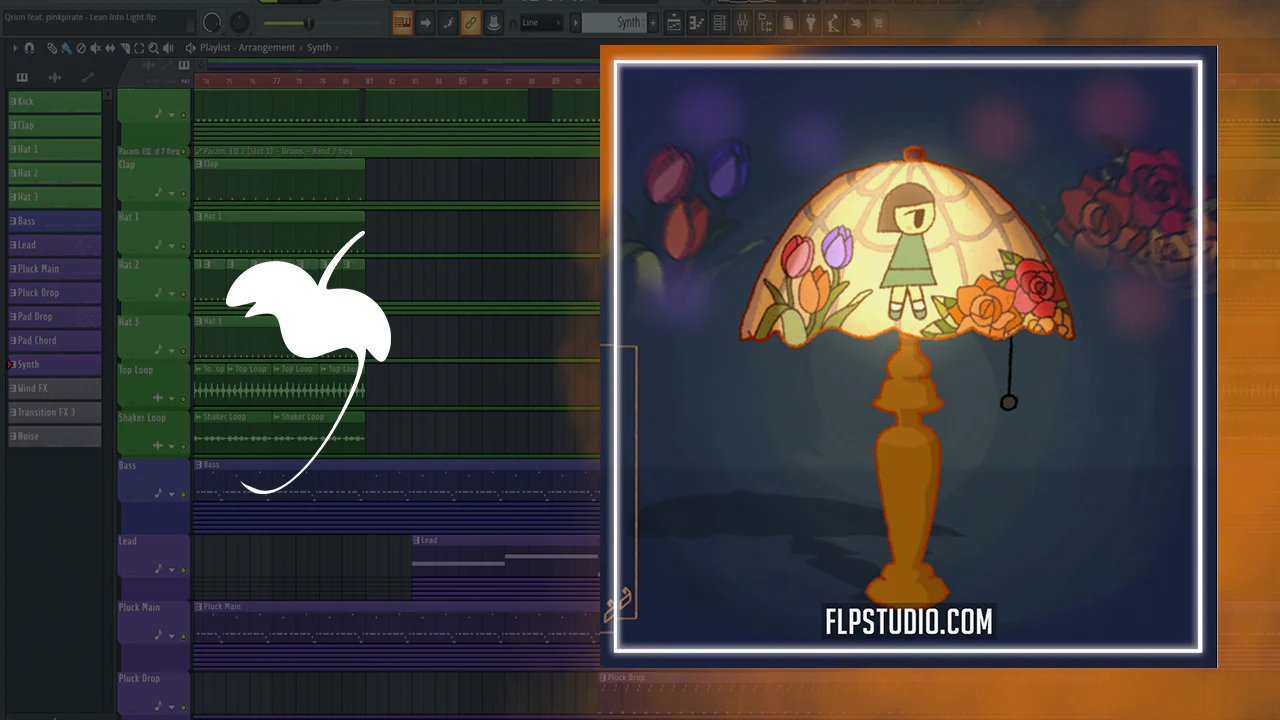
Task: Adjust the main volume knob
Action: tap(213, 22)
